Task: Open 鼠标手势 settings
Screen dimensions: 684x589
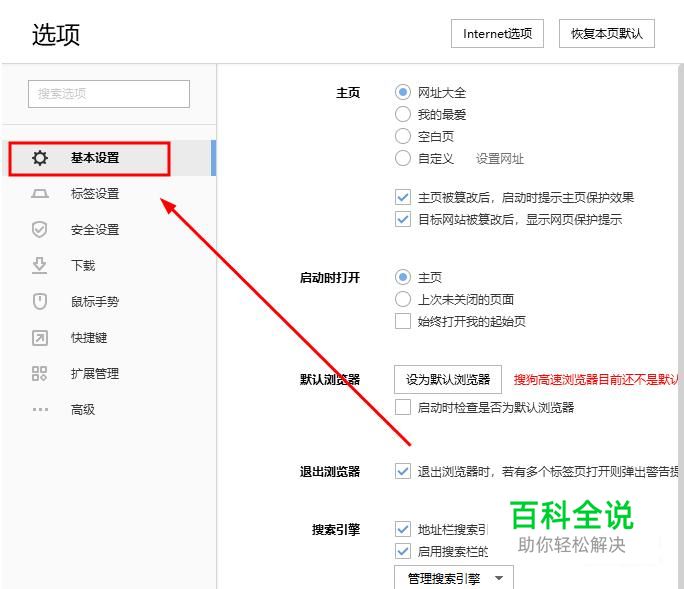Action: pyautogui.click(x=108, y=301)
